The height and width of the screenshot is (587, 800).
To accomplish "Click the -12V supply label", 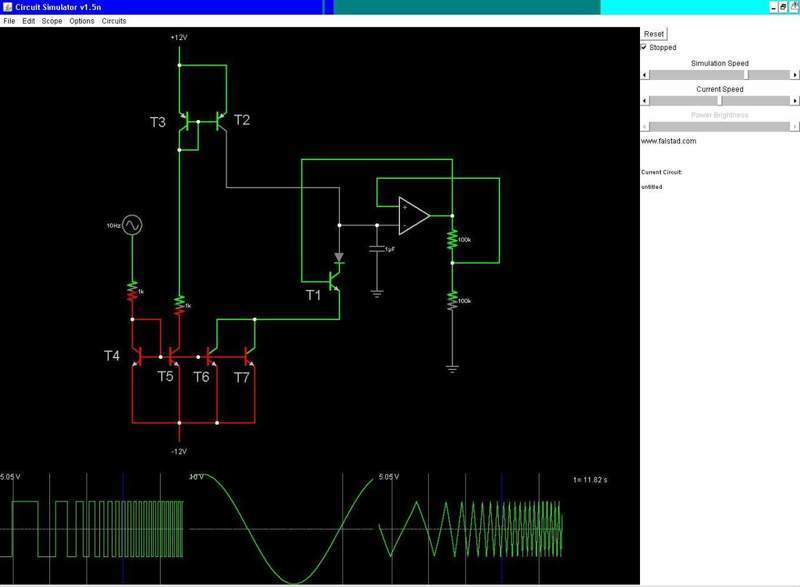I will coord(179,451).
